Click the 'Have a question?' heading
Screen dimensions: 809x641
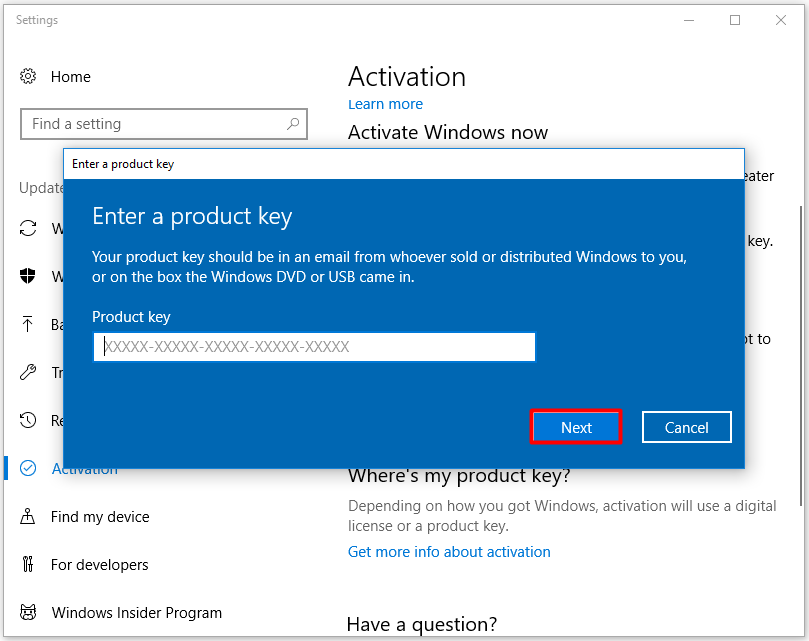422,624
